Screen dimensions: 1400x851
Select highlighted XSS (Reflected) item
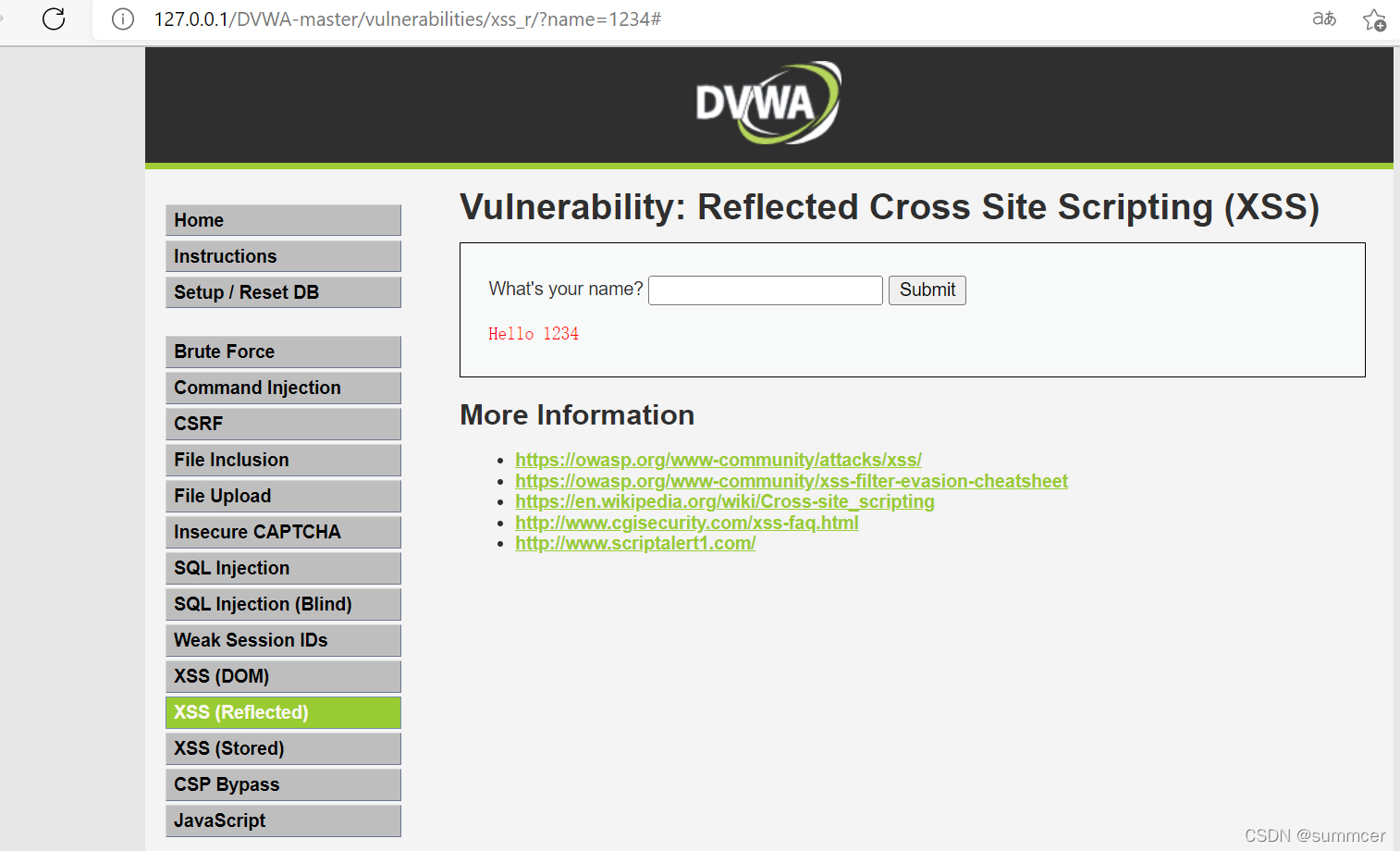(283, 712)
